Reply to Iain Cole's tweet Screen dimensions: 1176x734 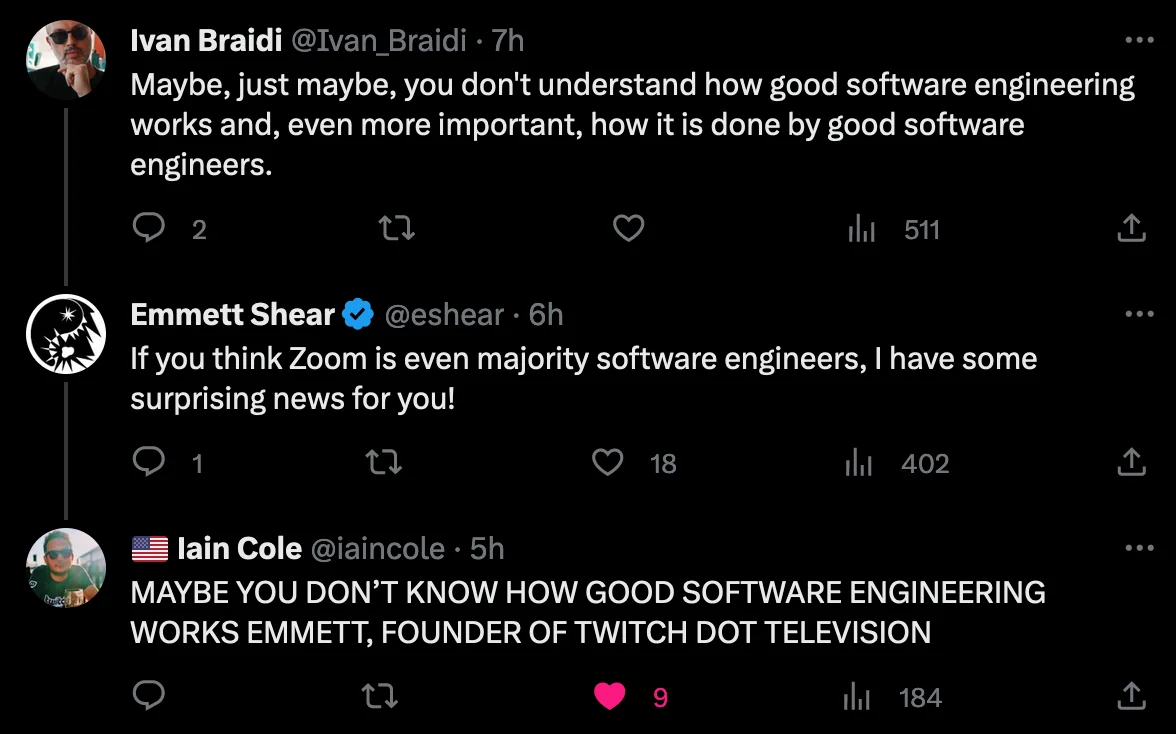[x=148, y=696]
